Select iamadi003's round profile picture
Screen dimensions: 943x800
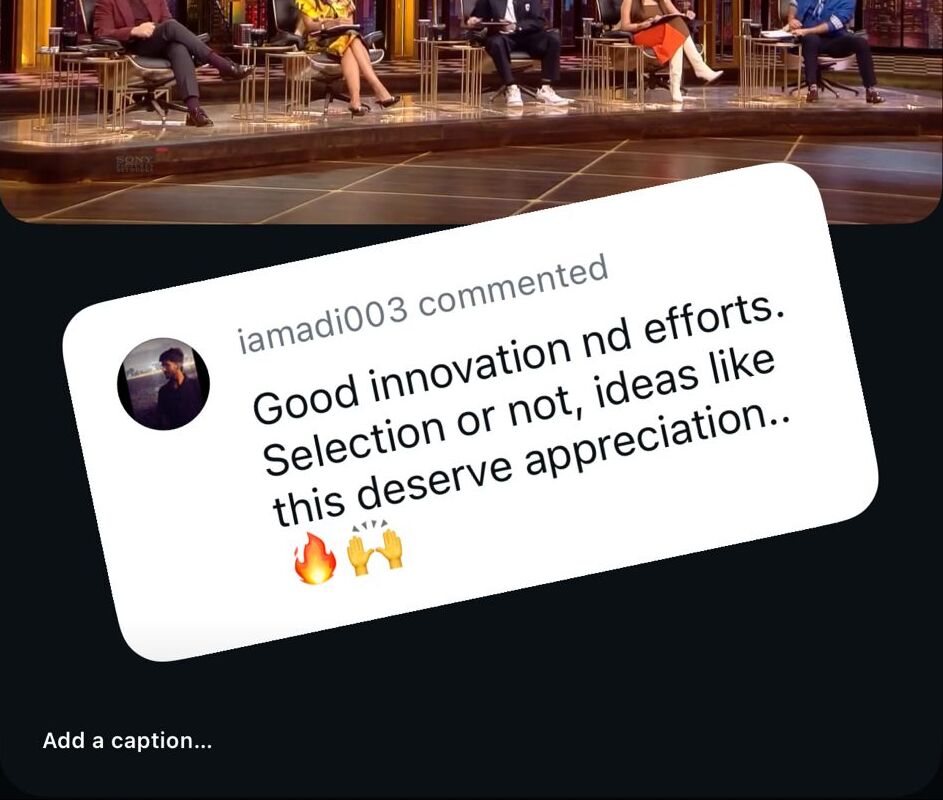[x=163, y=383]
